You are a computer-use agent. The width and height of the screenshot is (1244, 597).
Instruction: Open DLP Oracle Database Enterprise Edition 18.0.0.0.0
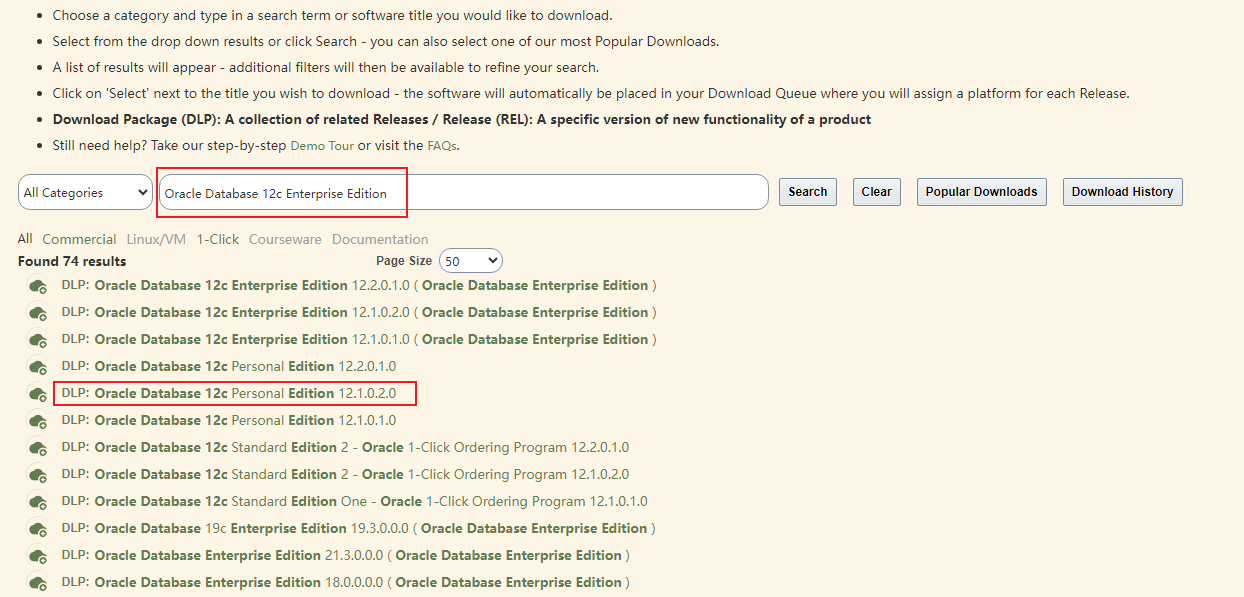(345, 583)
